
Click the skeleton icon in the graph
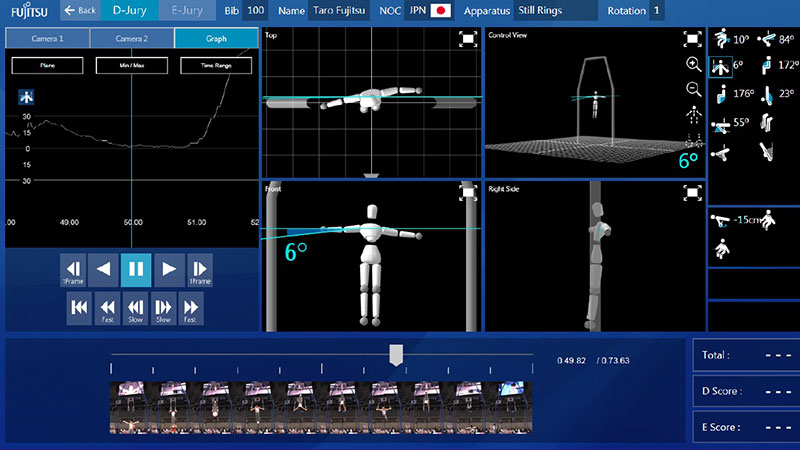click(26, 98)
